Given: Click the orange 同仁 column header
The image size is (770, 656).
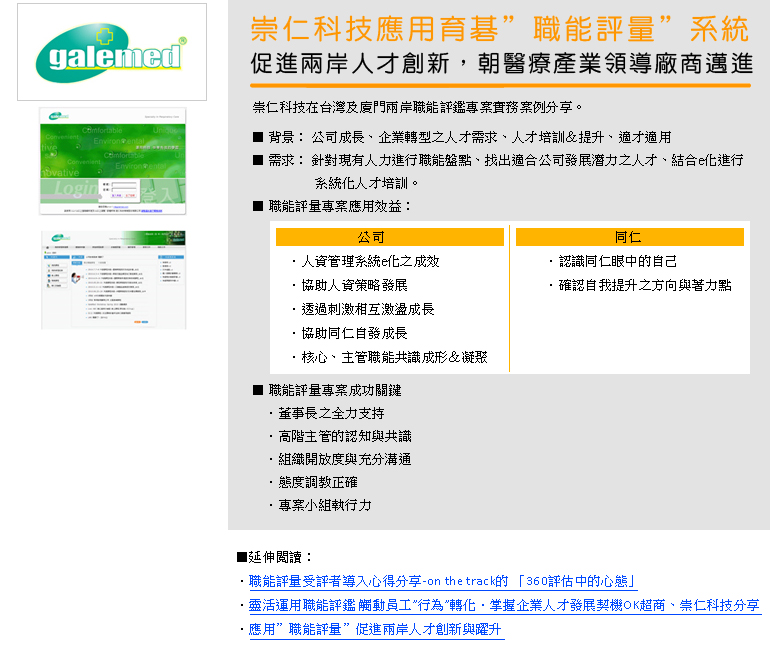Looking at the screenshot, I should pyautogui.click(x=629, y=237).
